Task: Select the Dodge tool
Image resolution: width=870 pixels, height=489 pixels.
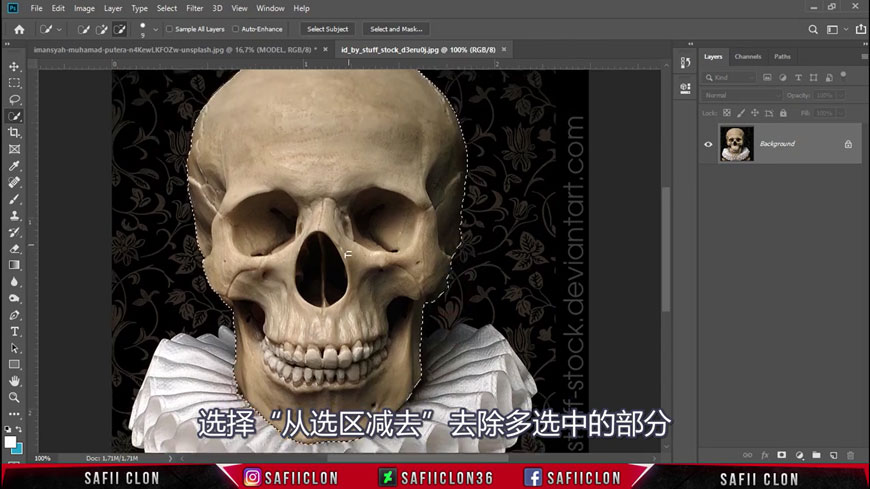Action: coord(14,299)
